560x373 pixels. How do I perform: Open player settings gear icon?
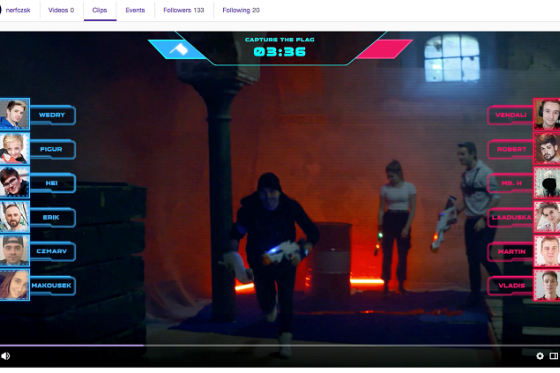click(540, 356)
